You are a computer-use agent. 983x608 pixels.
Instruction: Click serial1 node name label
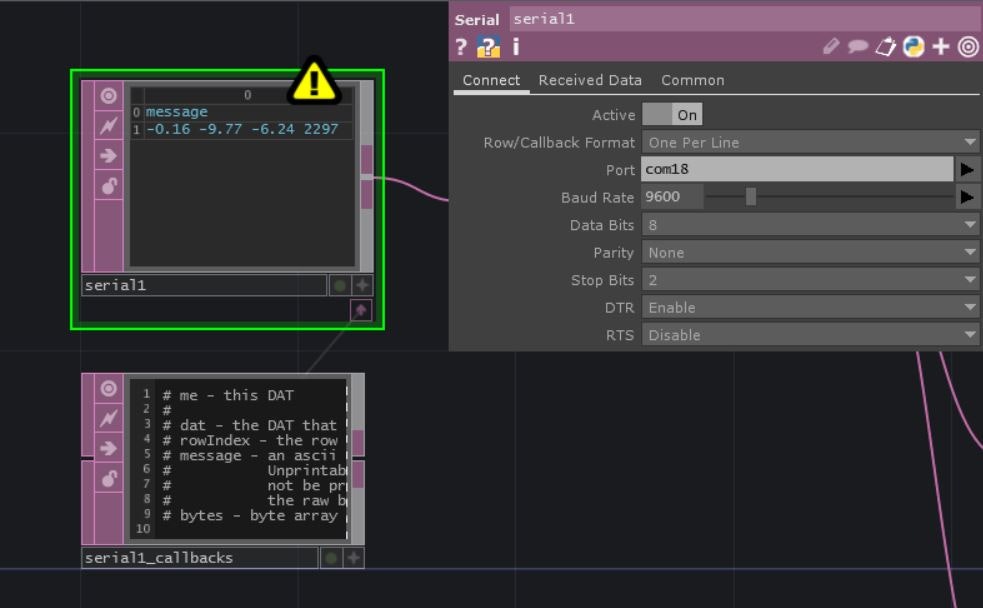(204, 286)
